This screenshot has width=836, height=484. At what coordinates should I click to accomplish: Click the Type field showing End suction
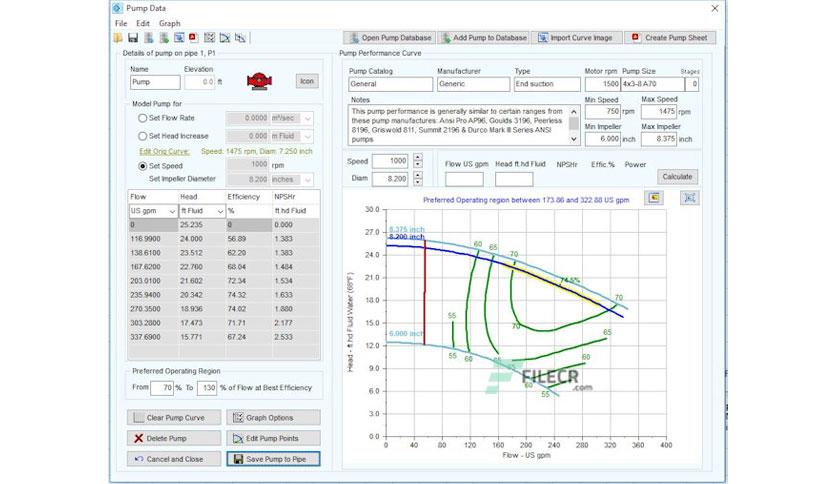pyautogui.click(x=547, y=84)
